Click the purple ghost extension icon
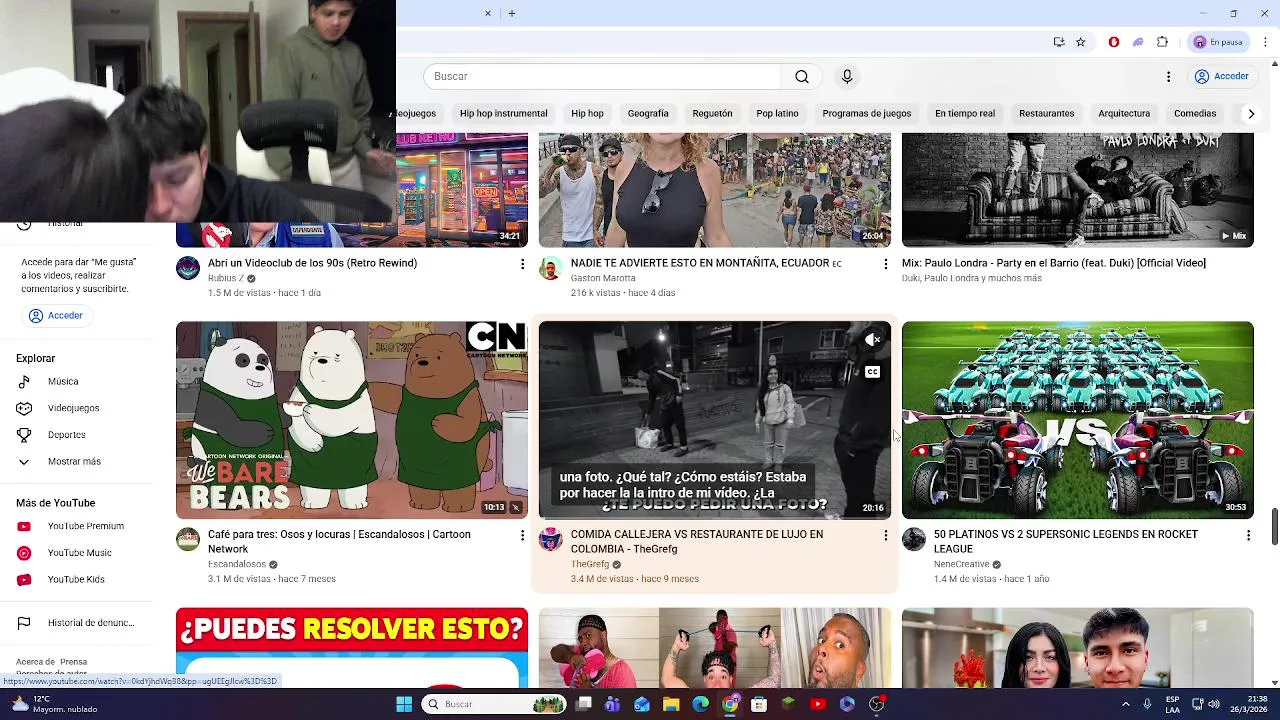 pos(1138,42)
